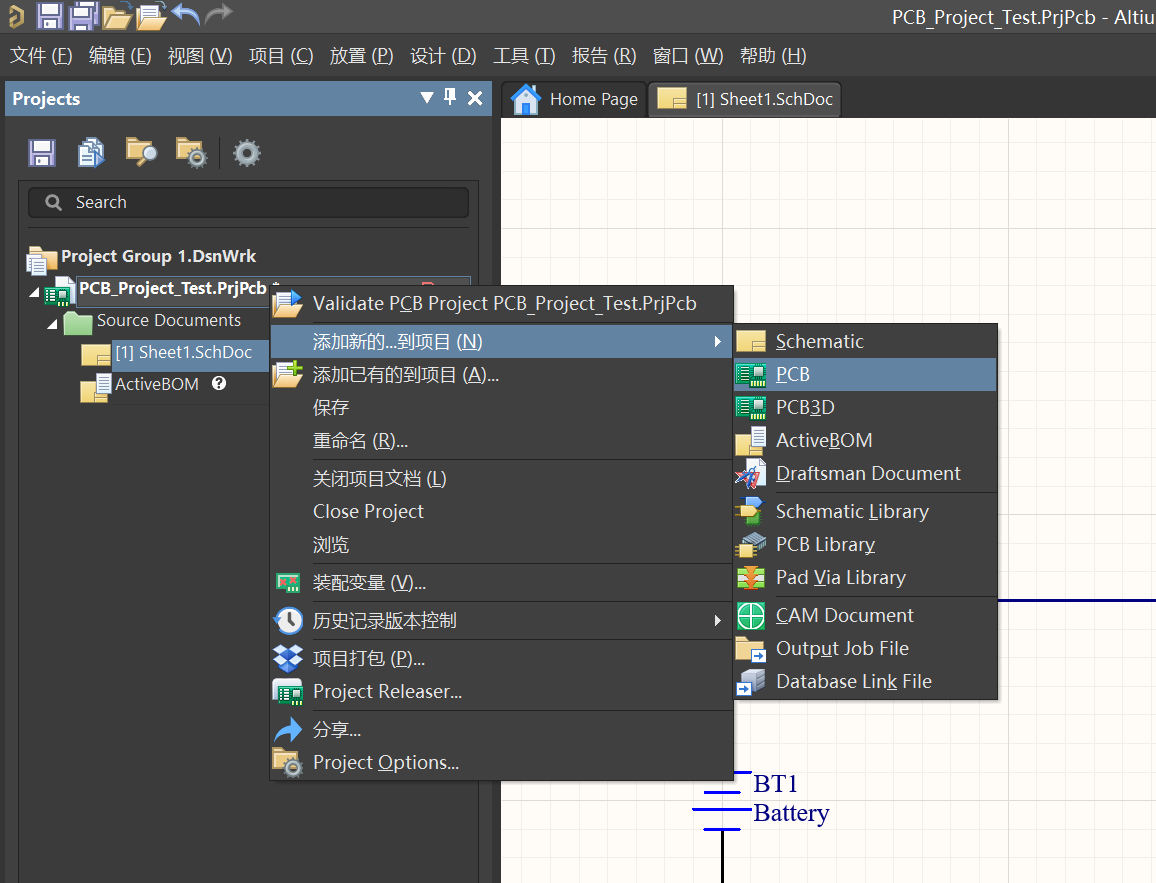This screenshot has width=1156, height=883.
Task: Open the 帮助 (H) menu
Action: point(773,56)
